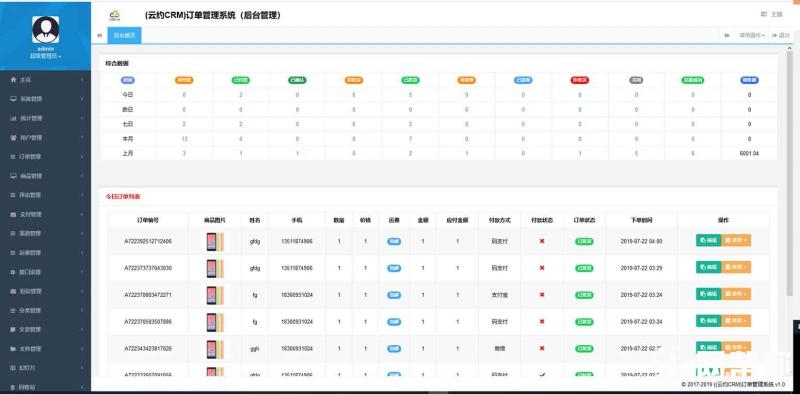This screenshot has width=800, height=394.
Task: Click the admin avatar picture
Action: pyautogui.click(x=45, y=29)
